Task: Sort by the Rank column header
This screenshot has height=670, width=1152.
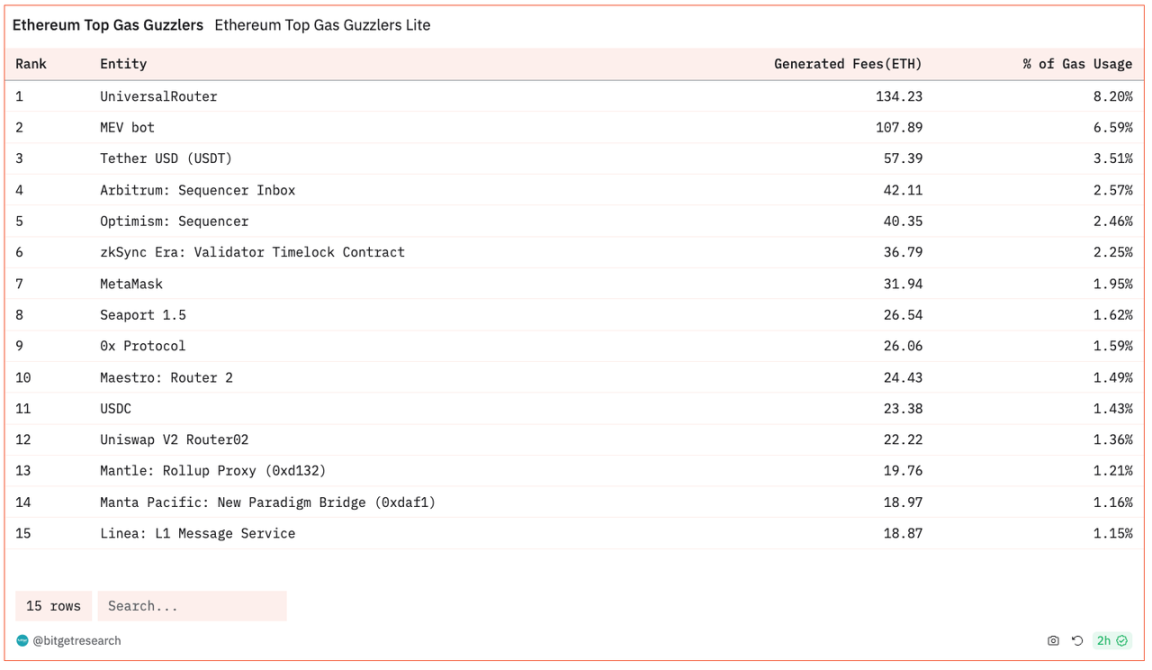Action: pos(31,64)
